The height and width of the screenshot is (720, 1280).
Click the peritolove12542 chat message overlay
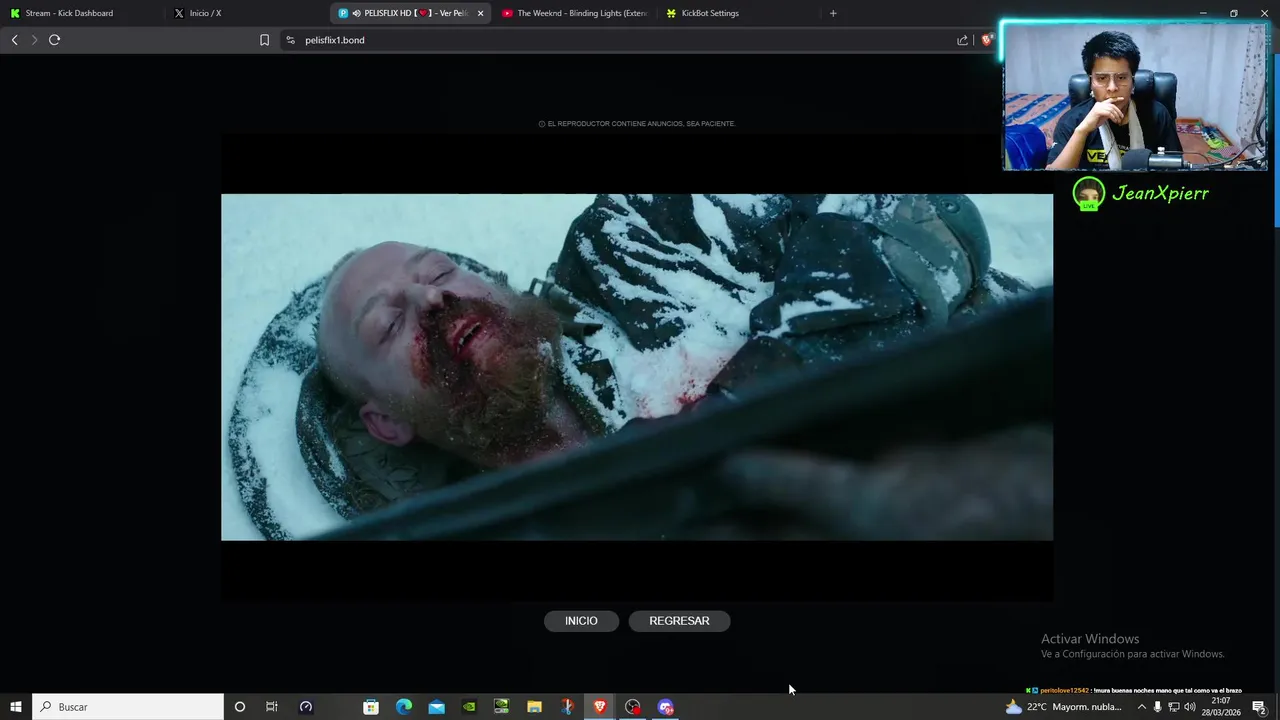point(1134,690)
